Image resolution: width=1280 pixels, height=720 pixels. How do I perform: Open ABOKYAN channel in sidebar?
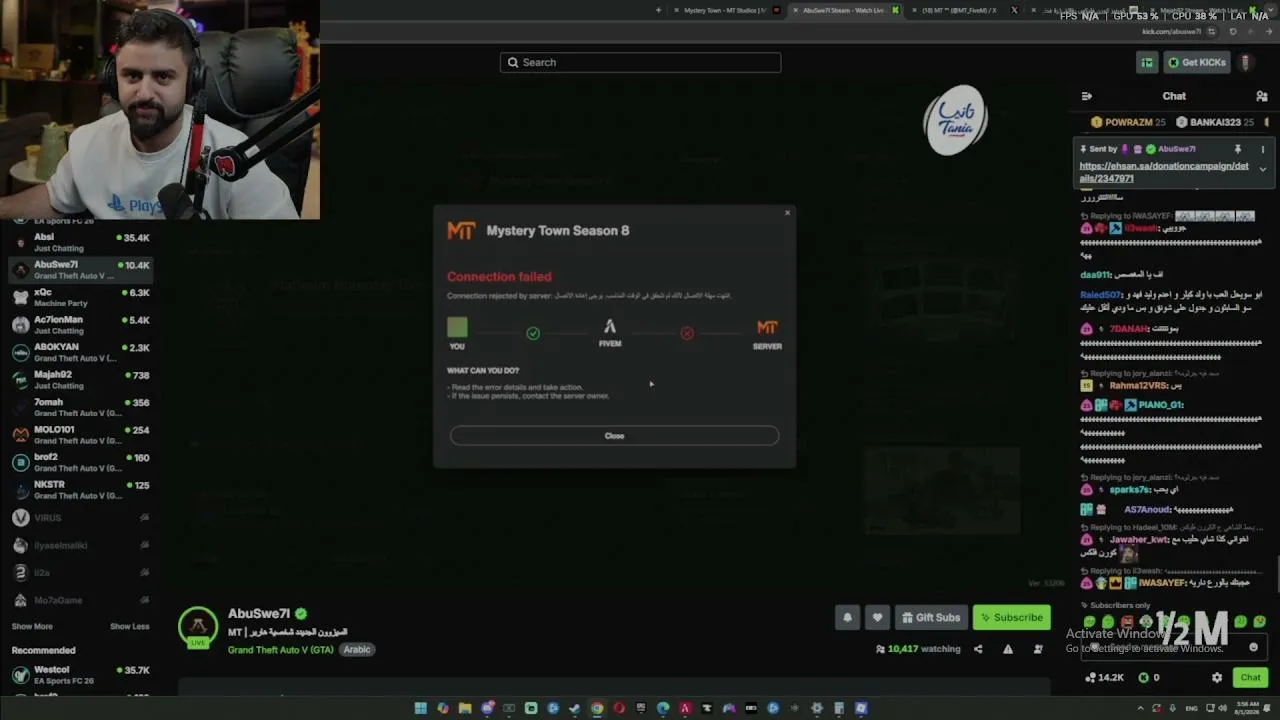pyautogui.click(x=80, y=352)
